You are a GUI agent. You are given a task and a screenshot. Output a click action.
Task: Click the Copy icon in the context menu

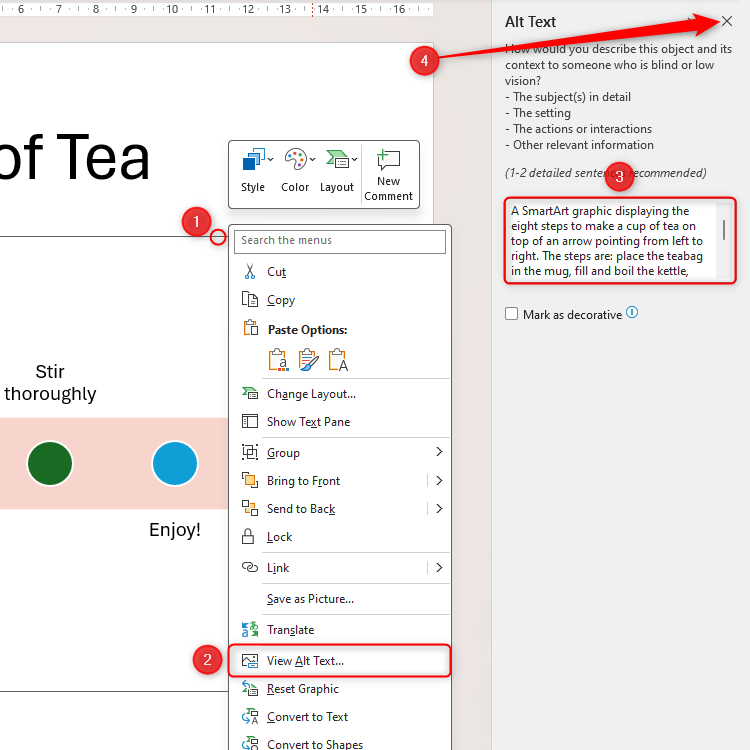coord(250,299)
